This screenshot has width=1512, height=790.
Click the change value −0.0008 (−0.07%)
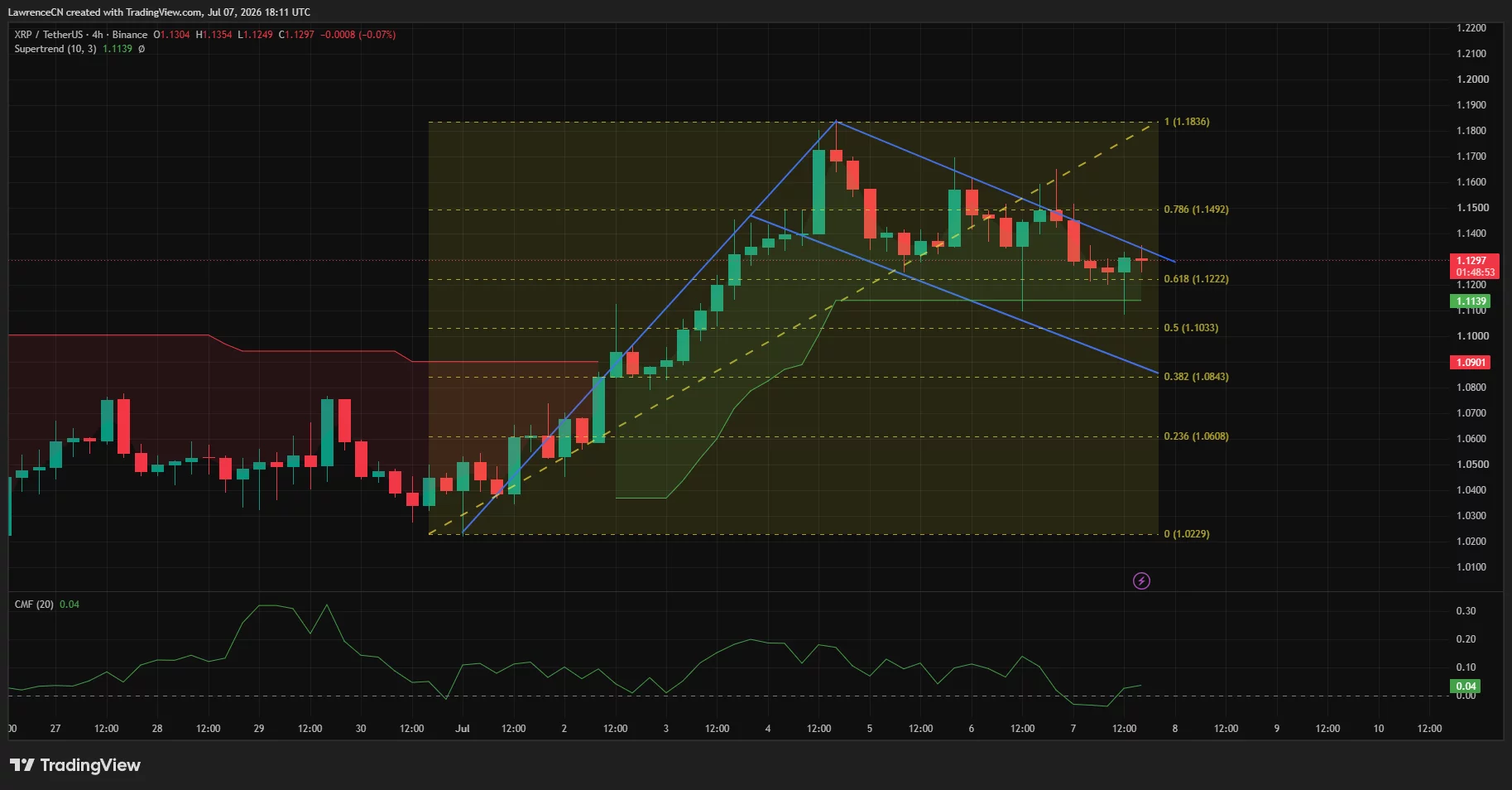pyautogui.click(x=358, y=35)
